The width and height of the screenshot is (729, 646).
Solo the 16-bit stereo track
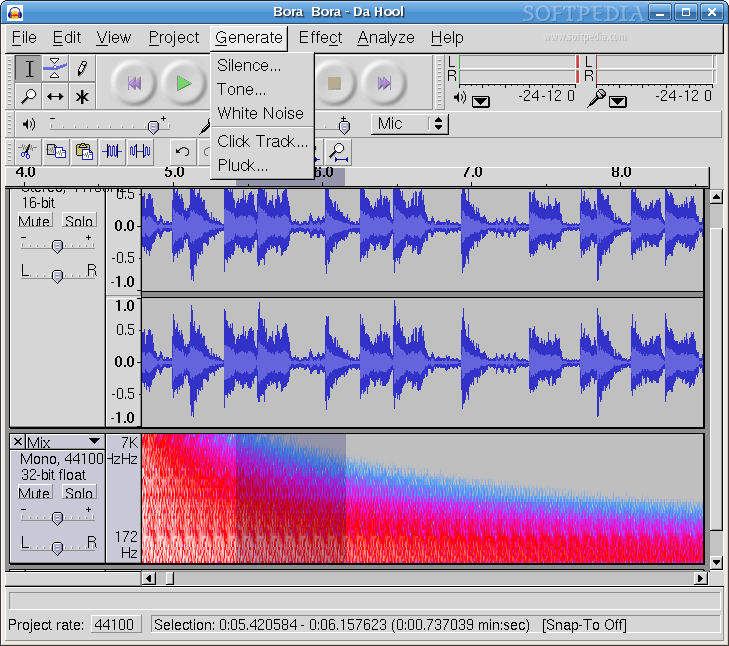79,220
